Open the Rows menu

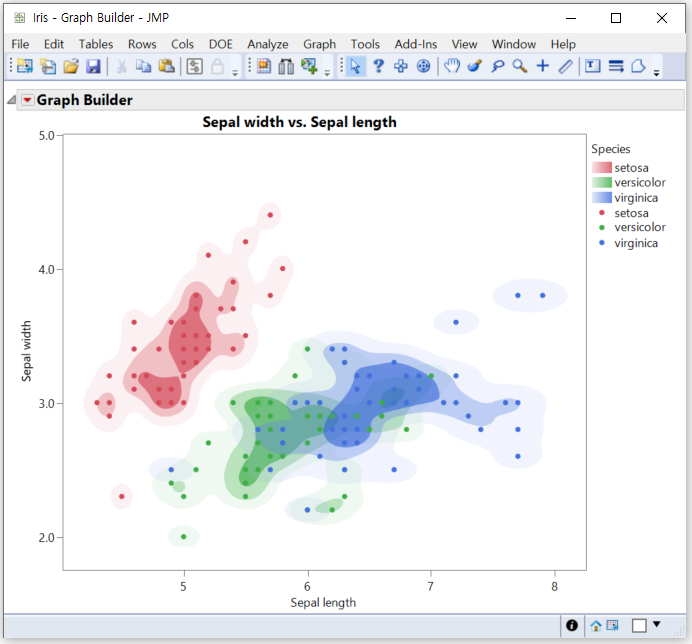142,44
